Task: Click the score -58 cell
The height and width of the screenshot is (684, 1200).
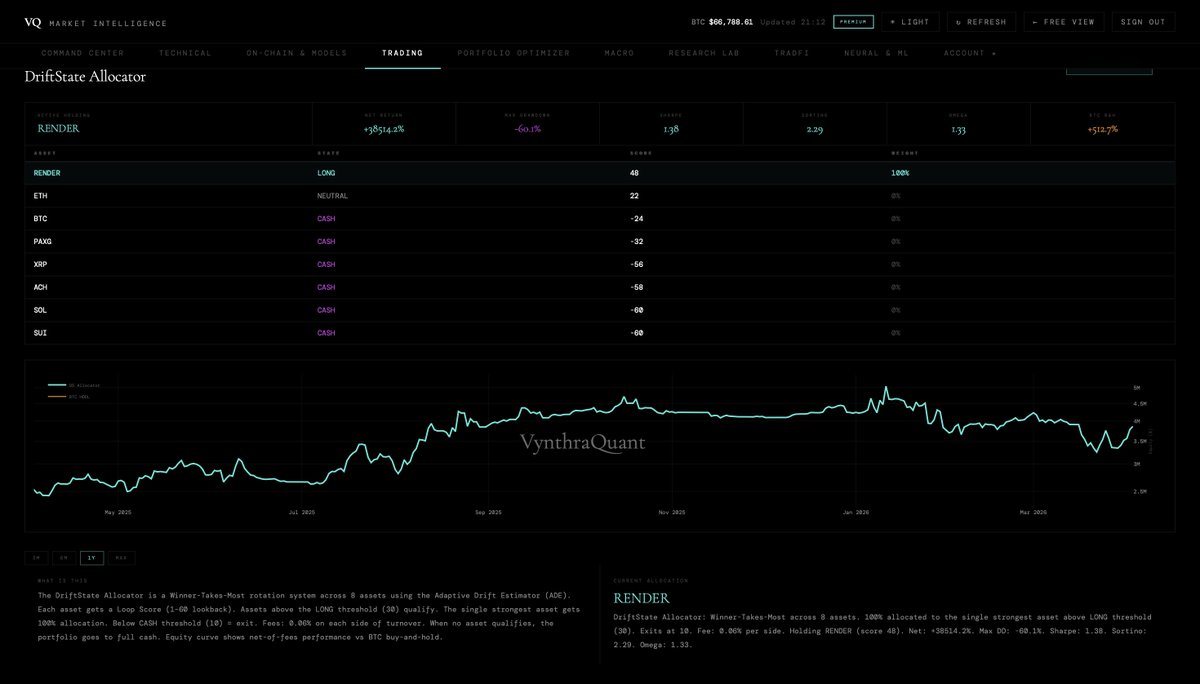Action: (636, 288)
